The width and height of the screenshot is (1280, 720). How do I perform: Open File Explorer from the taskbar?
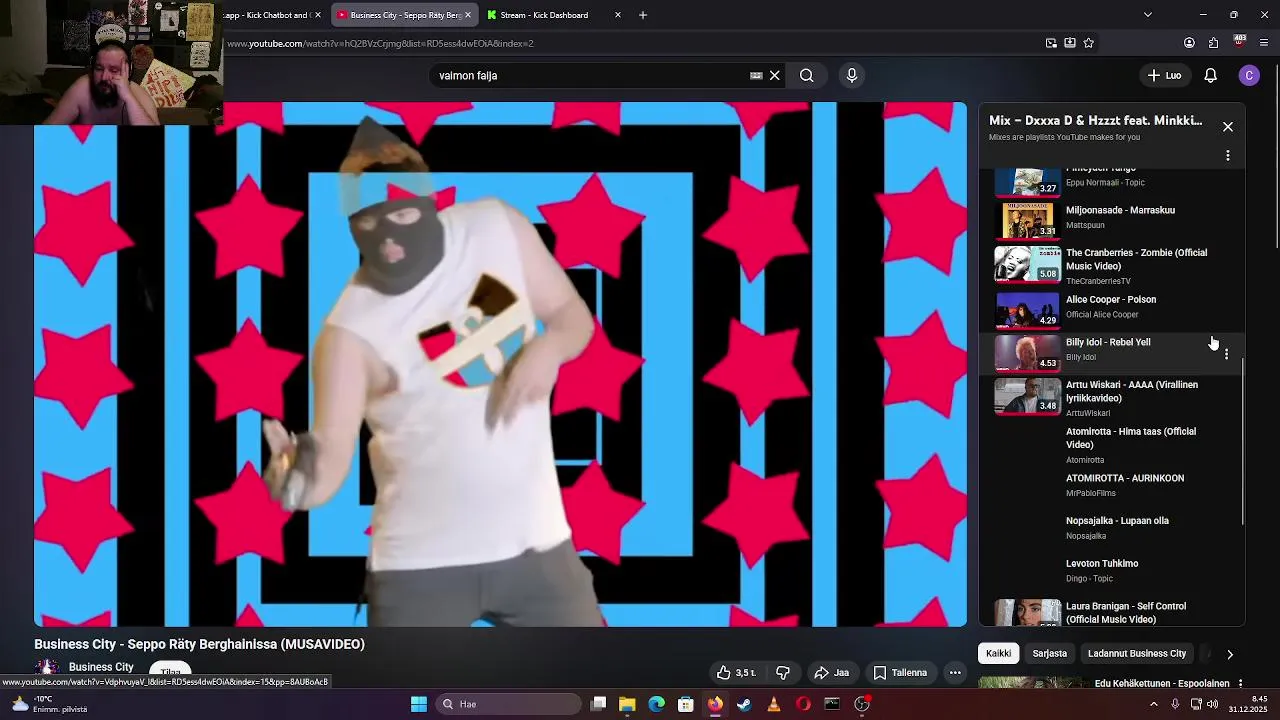(627, 704)
